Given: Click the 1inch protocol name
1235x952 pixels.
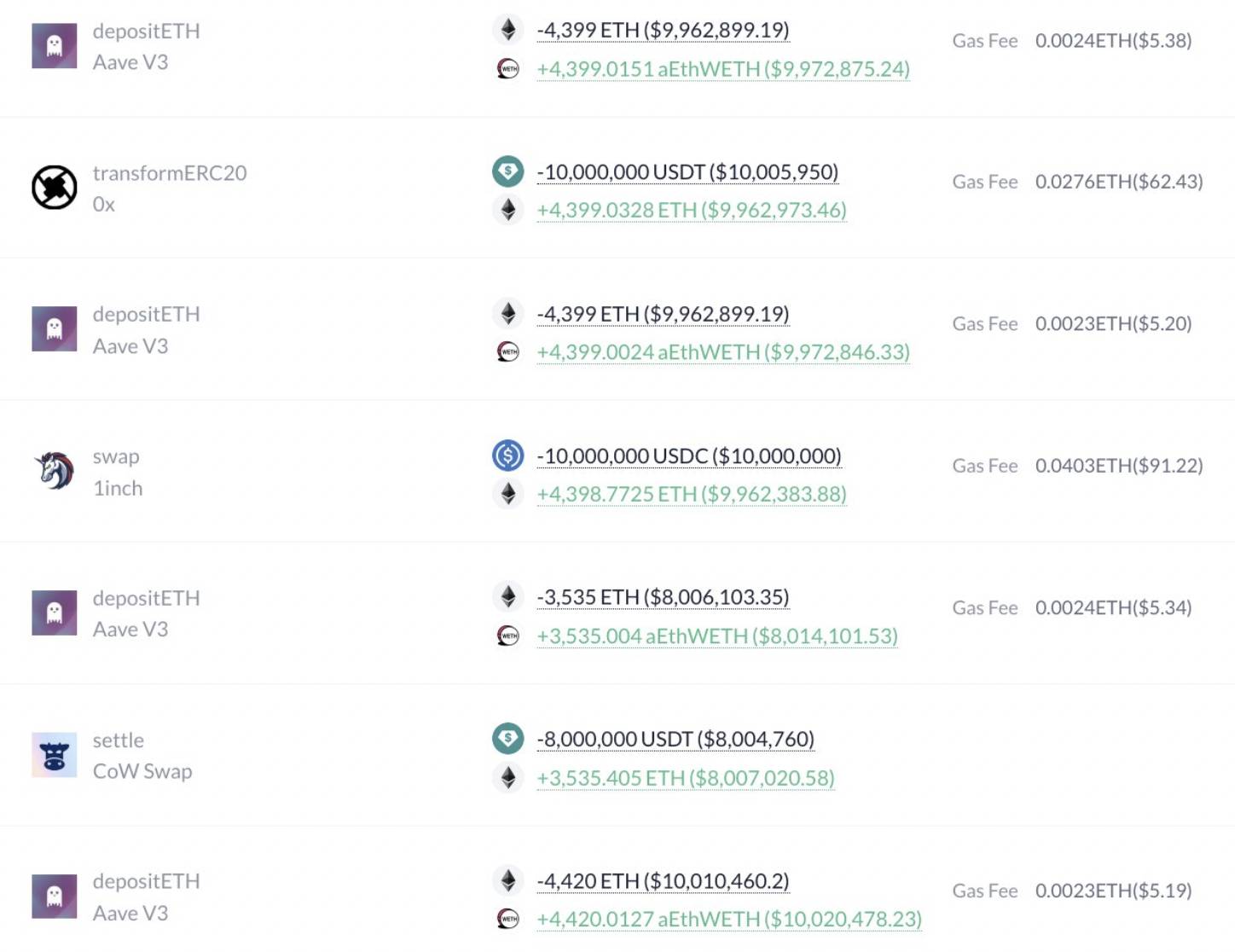Looking at the screenshot, I should pyautogui.click(x=118, y=488).
